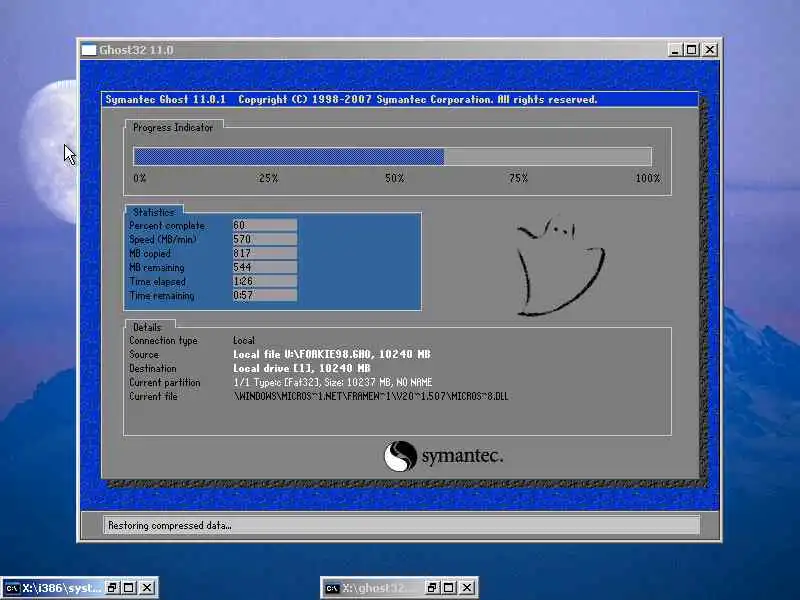This screenshot has width=800, height=600.
Task: Click the 50% progress scale marker
Action: [x=394, y=178]
